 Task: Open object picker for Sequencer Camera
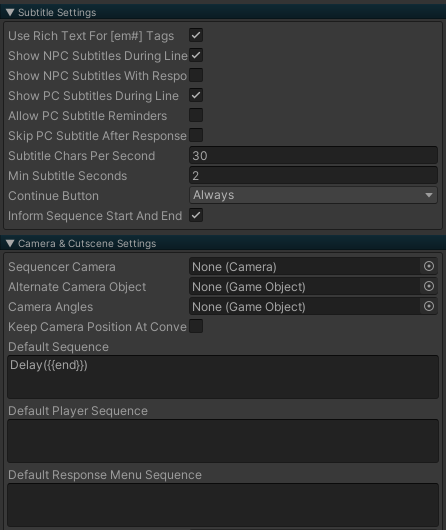tap(429, 266)
